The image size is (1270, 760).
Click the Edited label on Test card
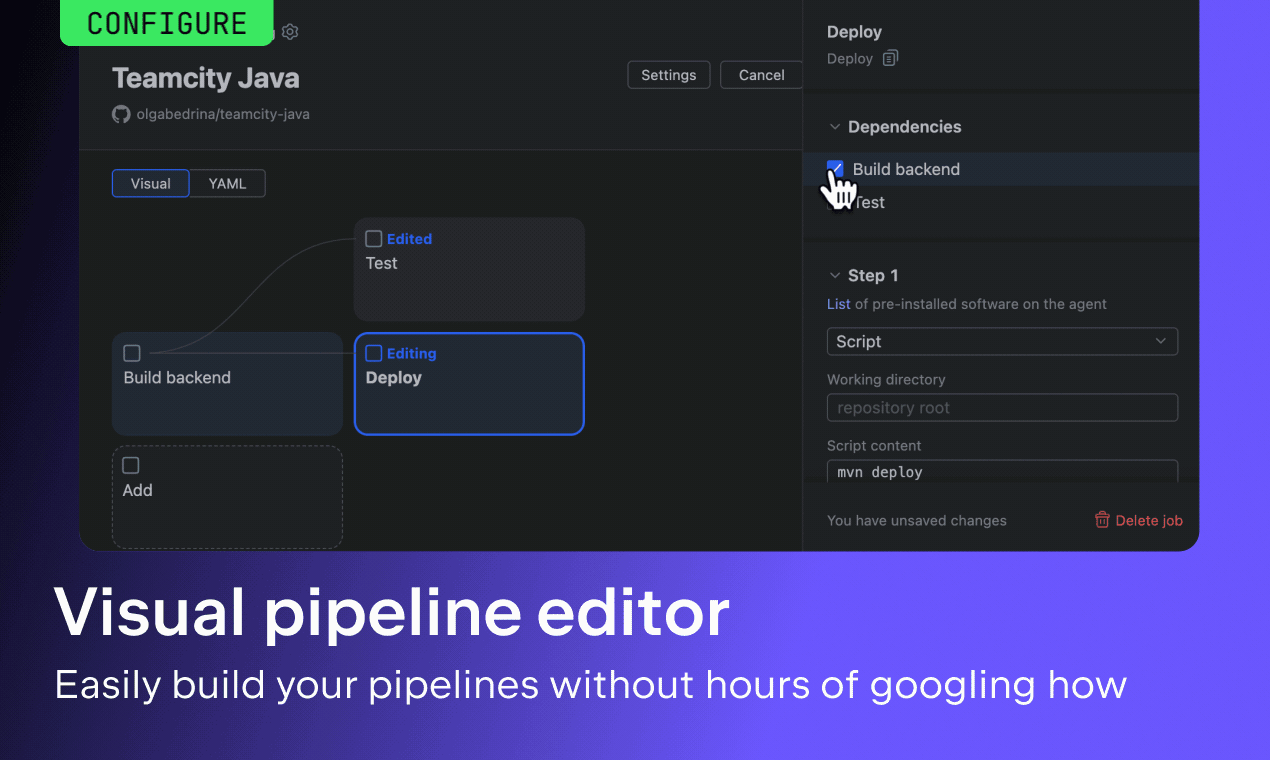pyautogui.click(x=409, y=239)
